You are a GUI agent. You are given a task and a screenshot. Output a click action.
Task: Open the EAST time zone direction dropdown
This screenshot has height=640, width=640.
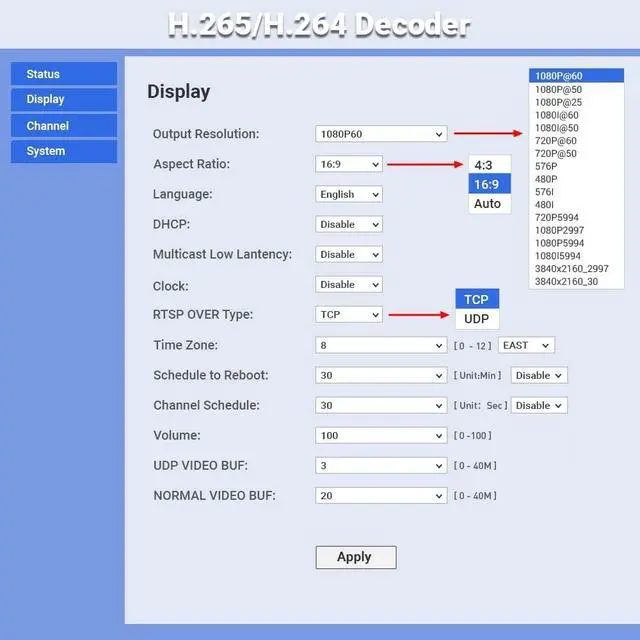tap(526, 345)
